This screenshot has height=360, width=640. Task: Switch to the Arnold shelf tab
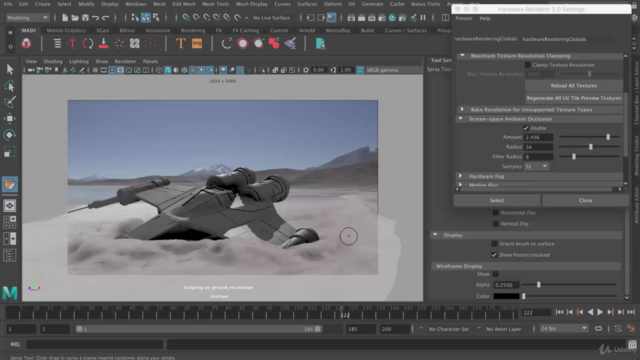(x=307, y=31)
